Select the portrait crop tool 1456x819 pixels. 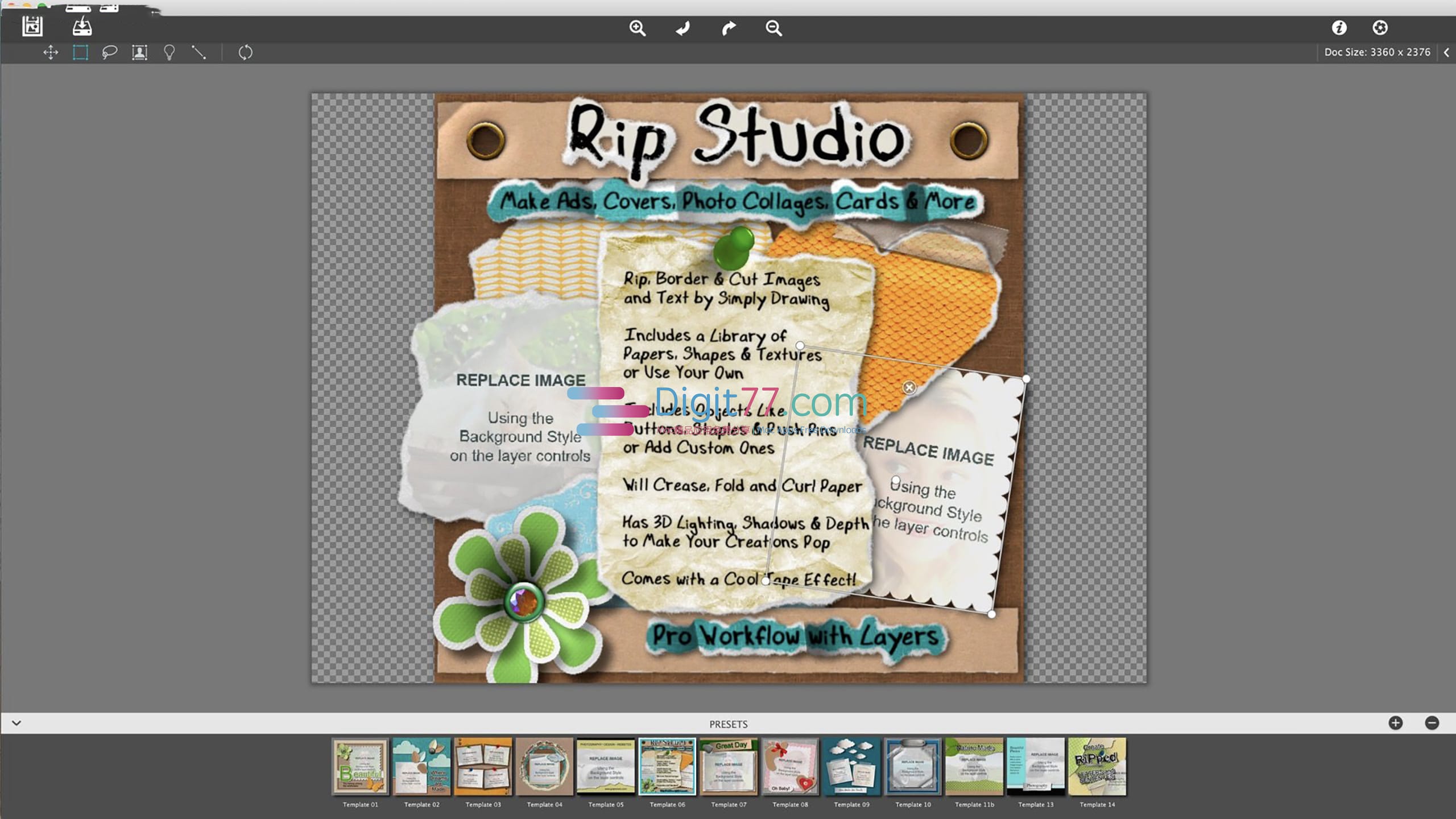click(139, 52)
